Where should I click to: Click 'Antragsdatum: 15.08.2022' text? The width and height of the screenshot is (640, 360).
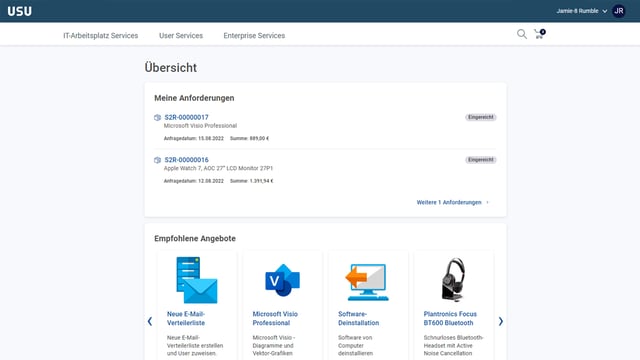coord(194,138)
